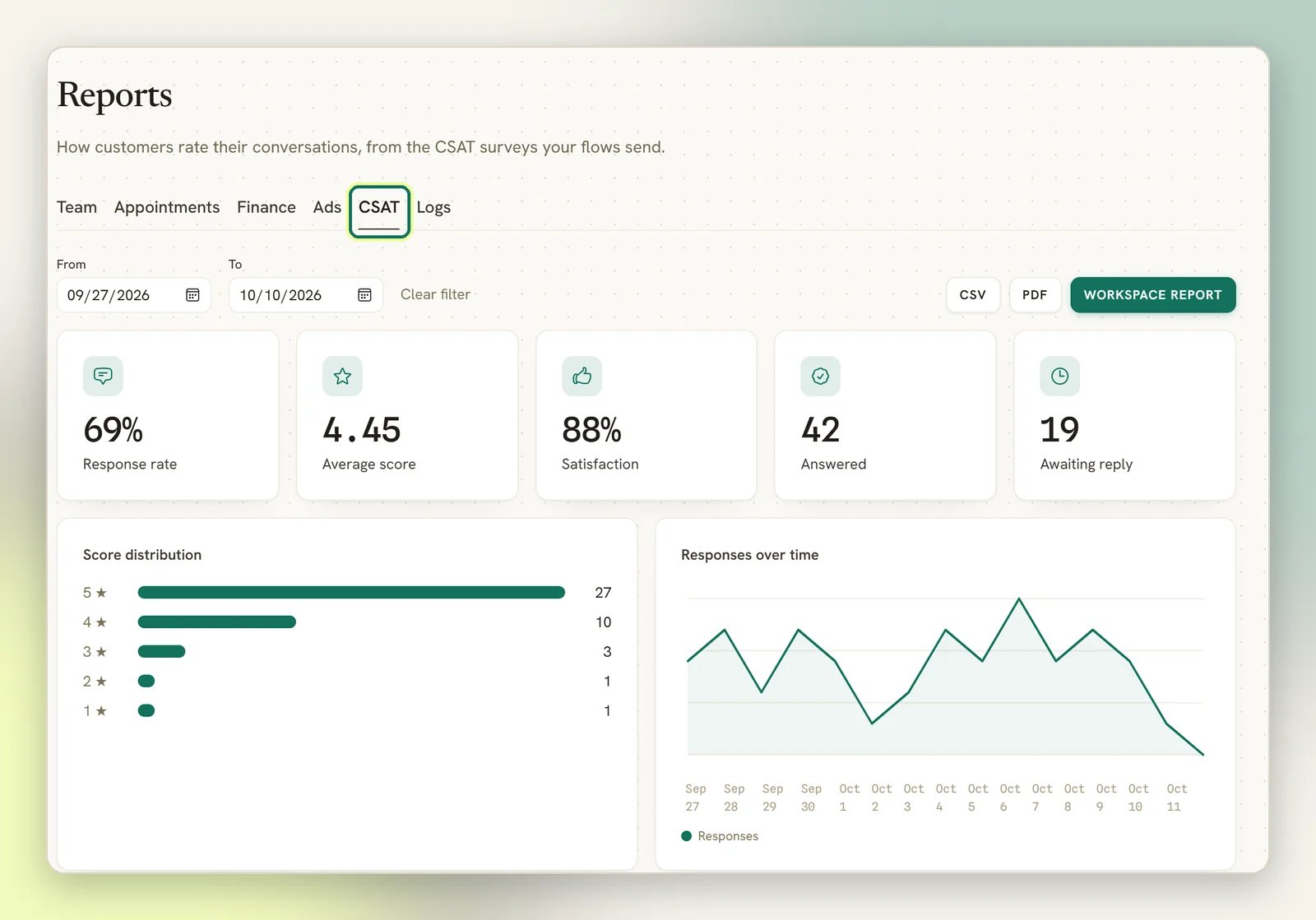Click the 3 star distribution bar
Viewport: 1316px width, 920px height.
(x=161, y=652)
